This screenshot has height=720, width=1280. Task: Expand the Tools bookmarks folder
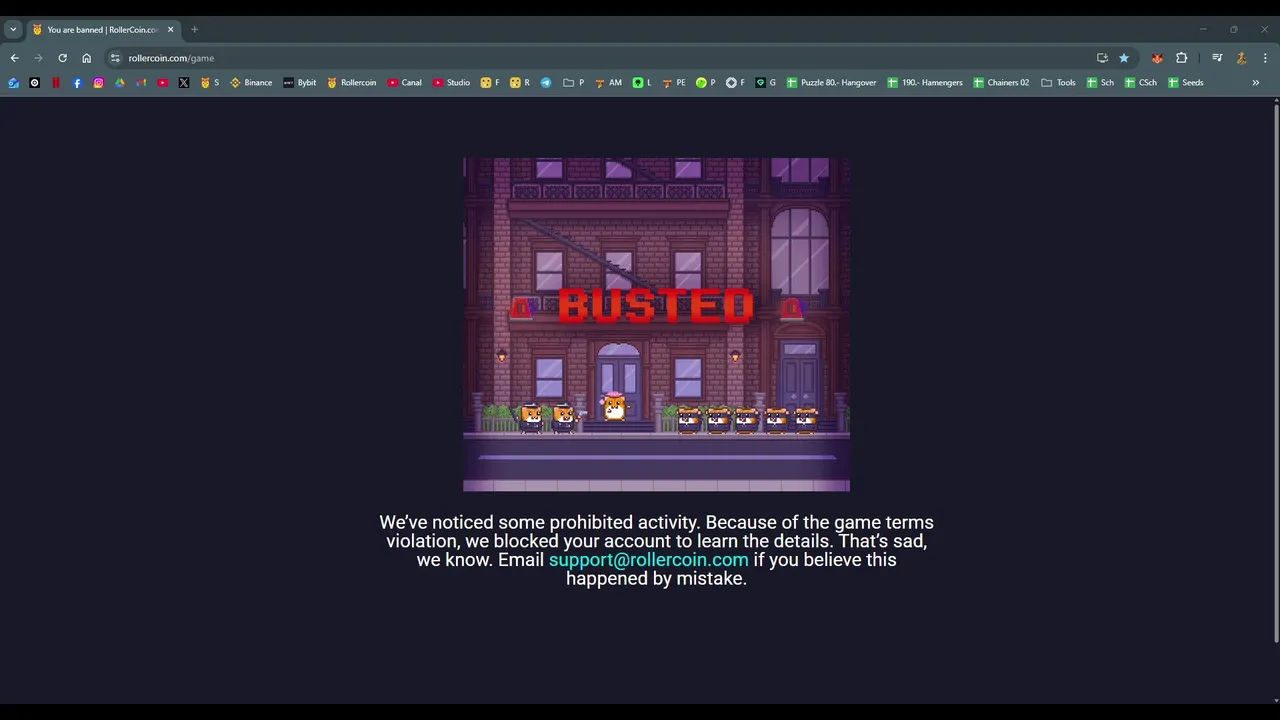(1058, 83)
